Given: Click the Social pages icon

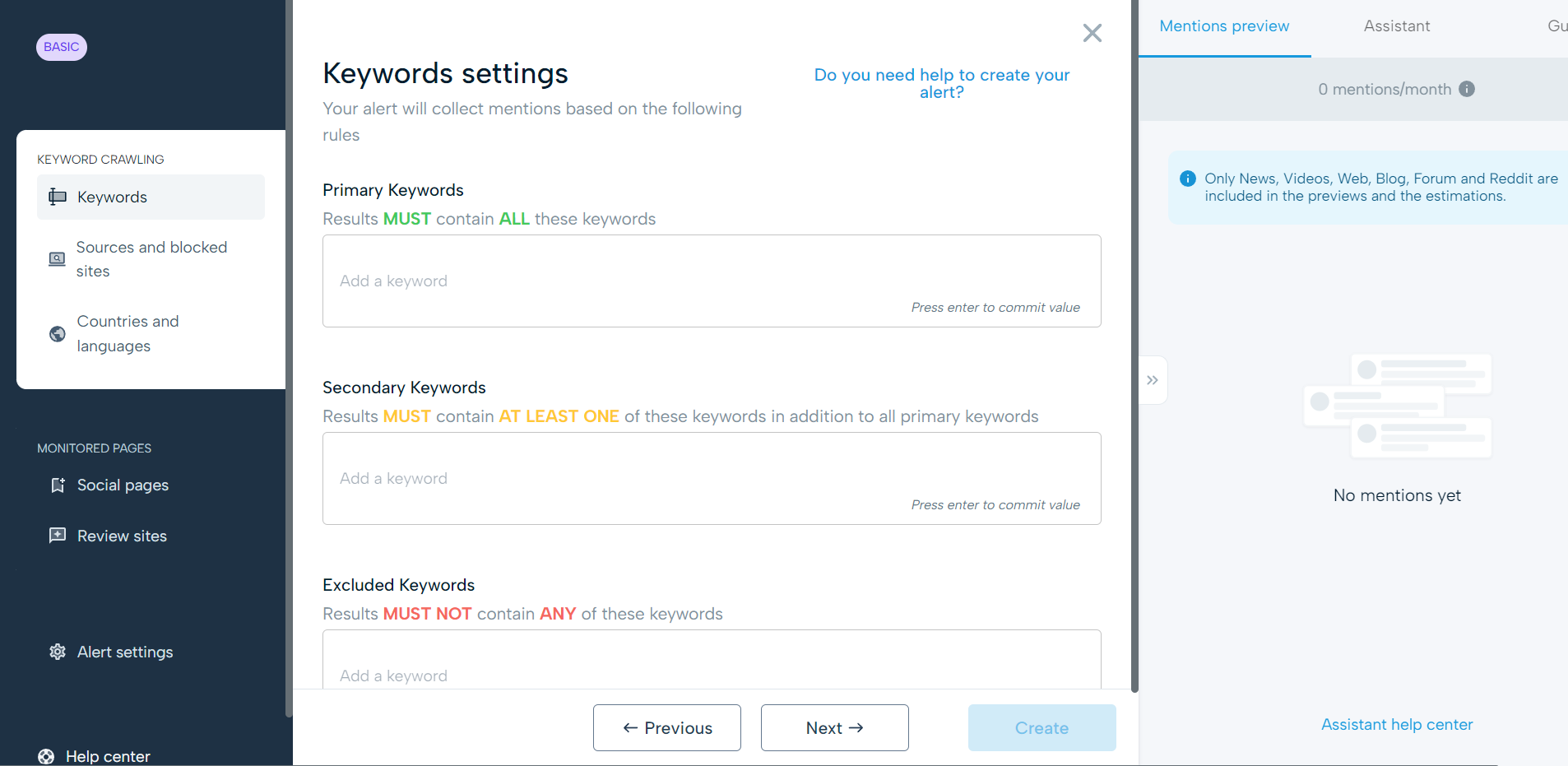Looking at the screenshot, I should click(58, 485).
